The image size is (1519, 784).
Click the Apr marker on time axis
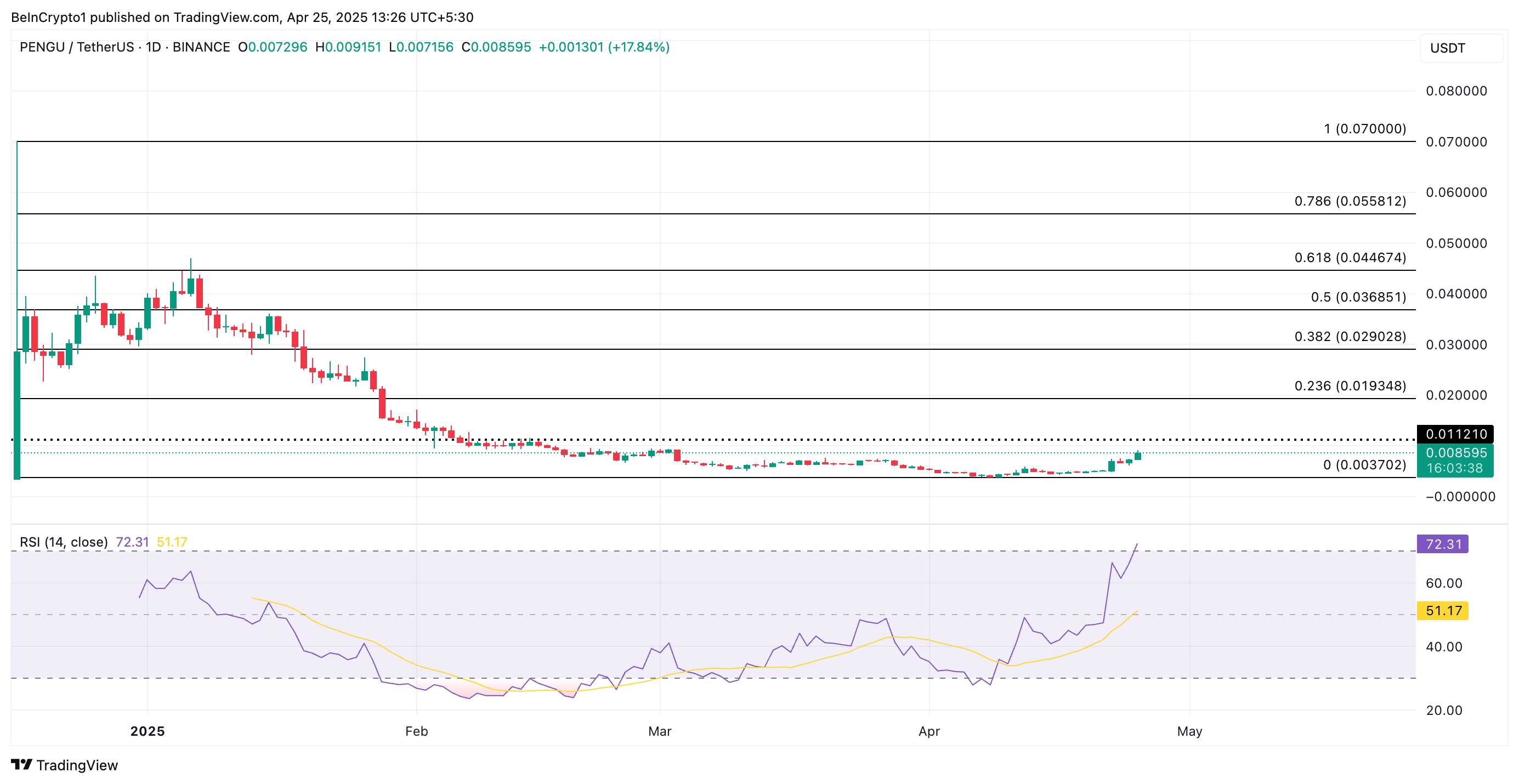click(929, 731)
